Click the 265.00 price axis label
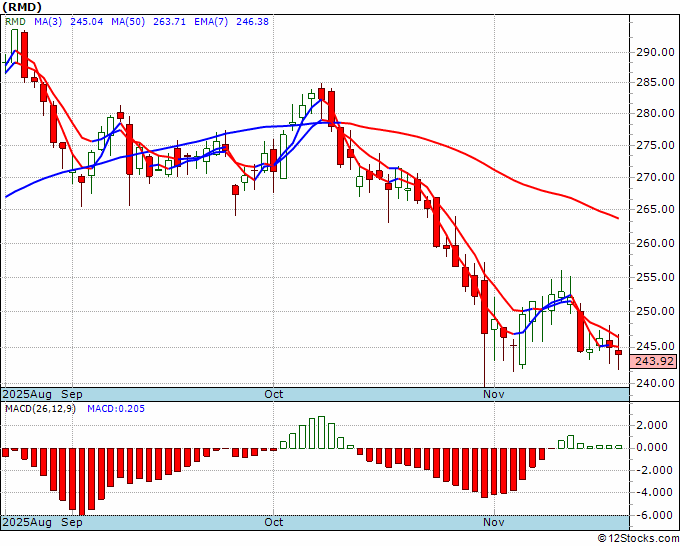 pyautogui.click(x=655, y=209)
